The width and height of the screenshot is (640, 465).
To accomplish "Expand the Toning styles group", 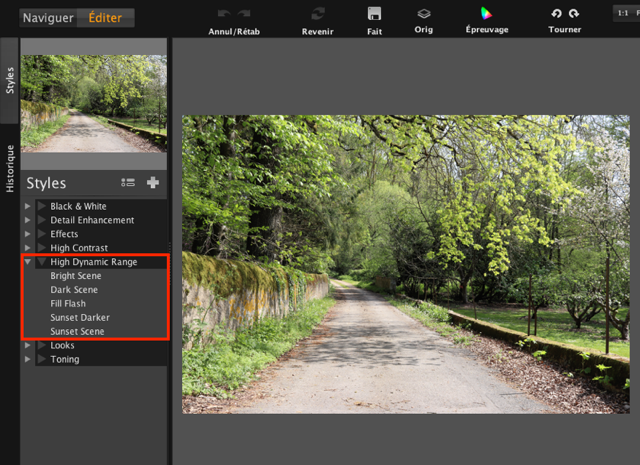I will tap(28, 359).
